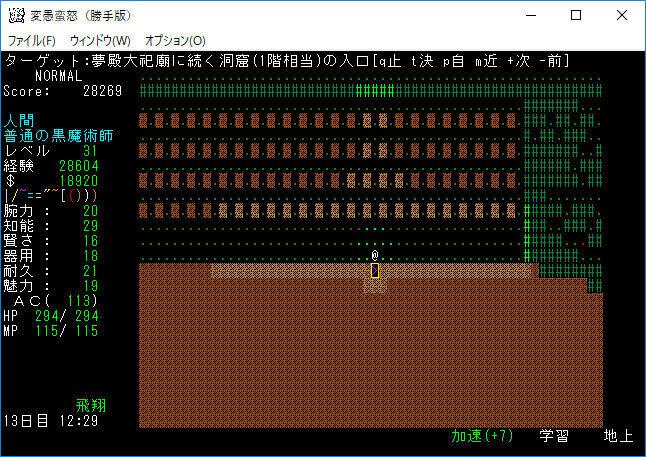Click the 普通の黒魔術師 class label
The height and width of the screenshot is (457, 646).
pyautogui.click(x=59, y=135)
